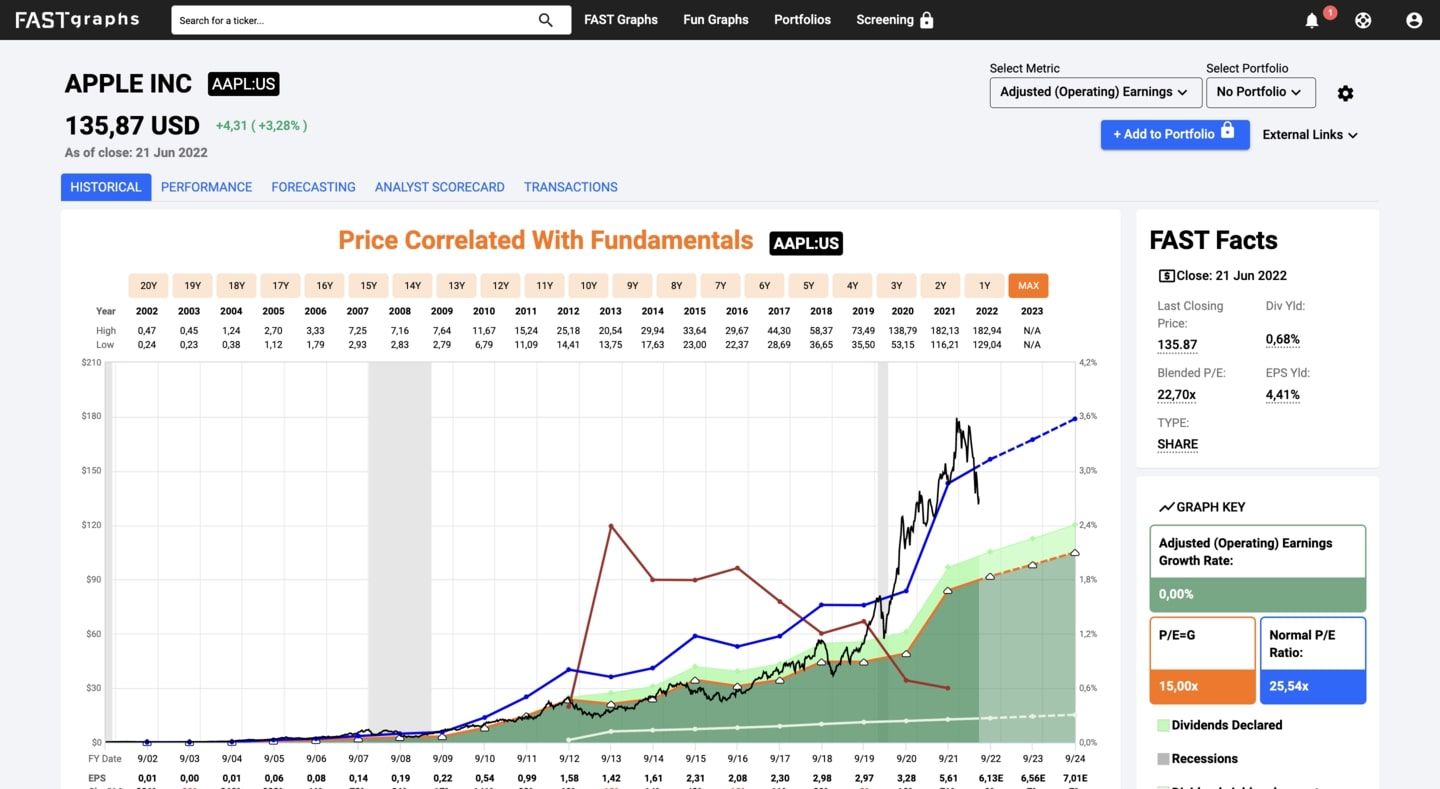Expand the External Links menu

[1310, 135]
